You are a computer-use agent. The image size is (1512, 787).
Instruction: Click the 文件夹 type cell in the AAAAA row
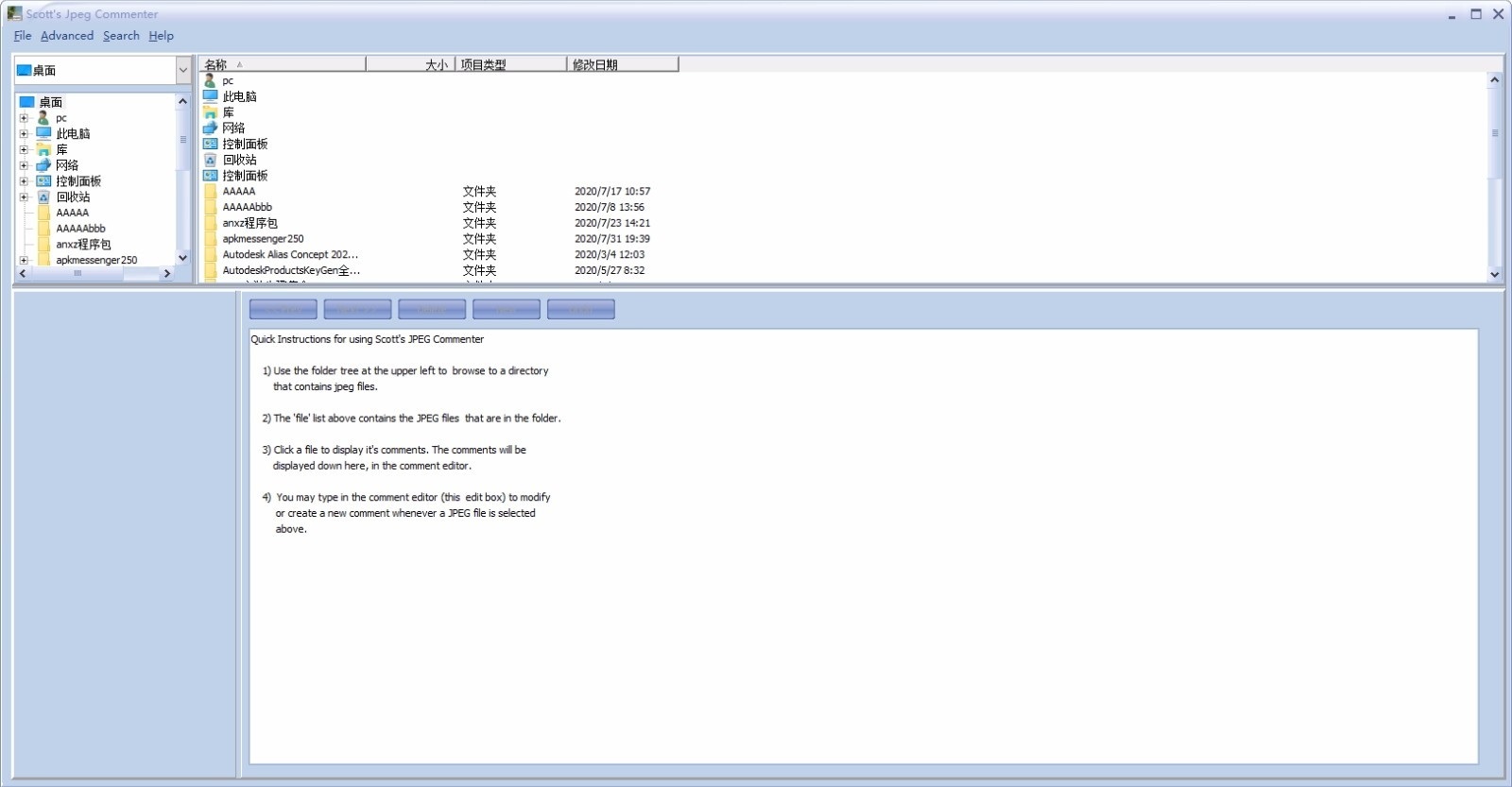tap(479, 191)
